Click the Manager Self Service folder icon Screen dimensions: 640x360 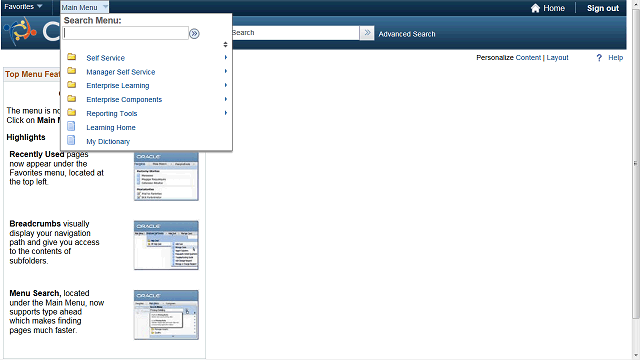click(x=71, y=71)
